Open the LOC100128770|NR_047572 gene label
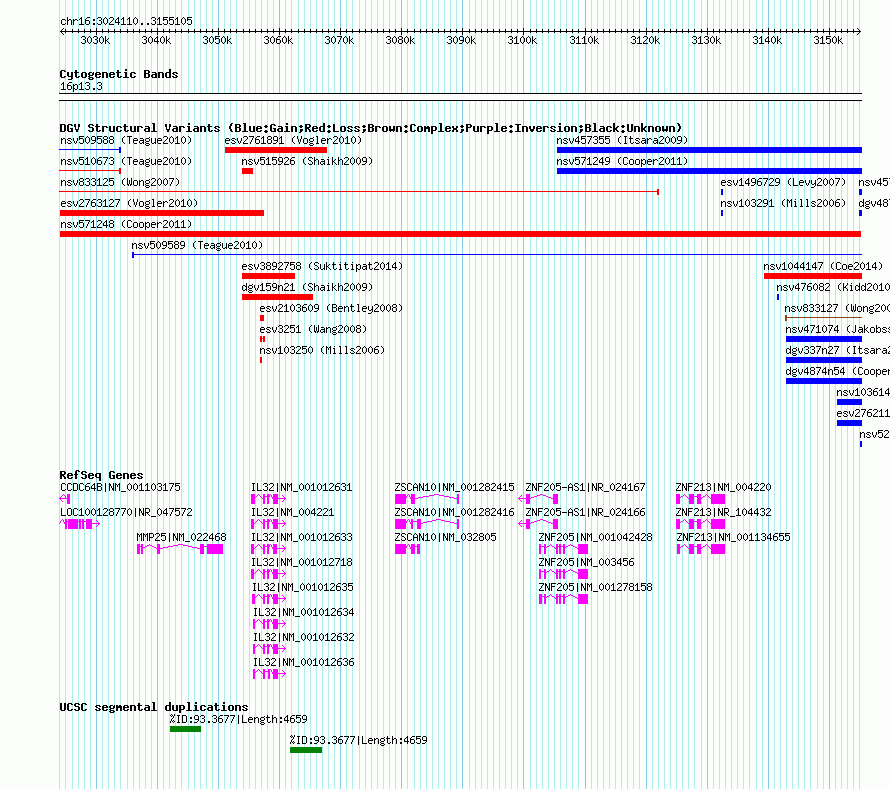The width and height of the screenshot is (890, 789). [x=126, y=512]
